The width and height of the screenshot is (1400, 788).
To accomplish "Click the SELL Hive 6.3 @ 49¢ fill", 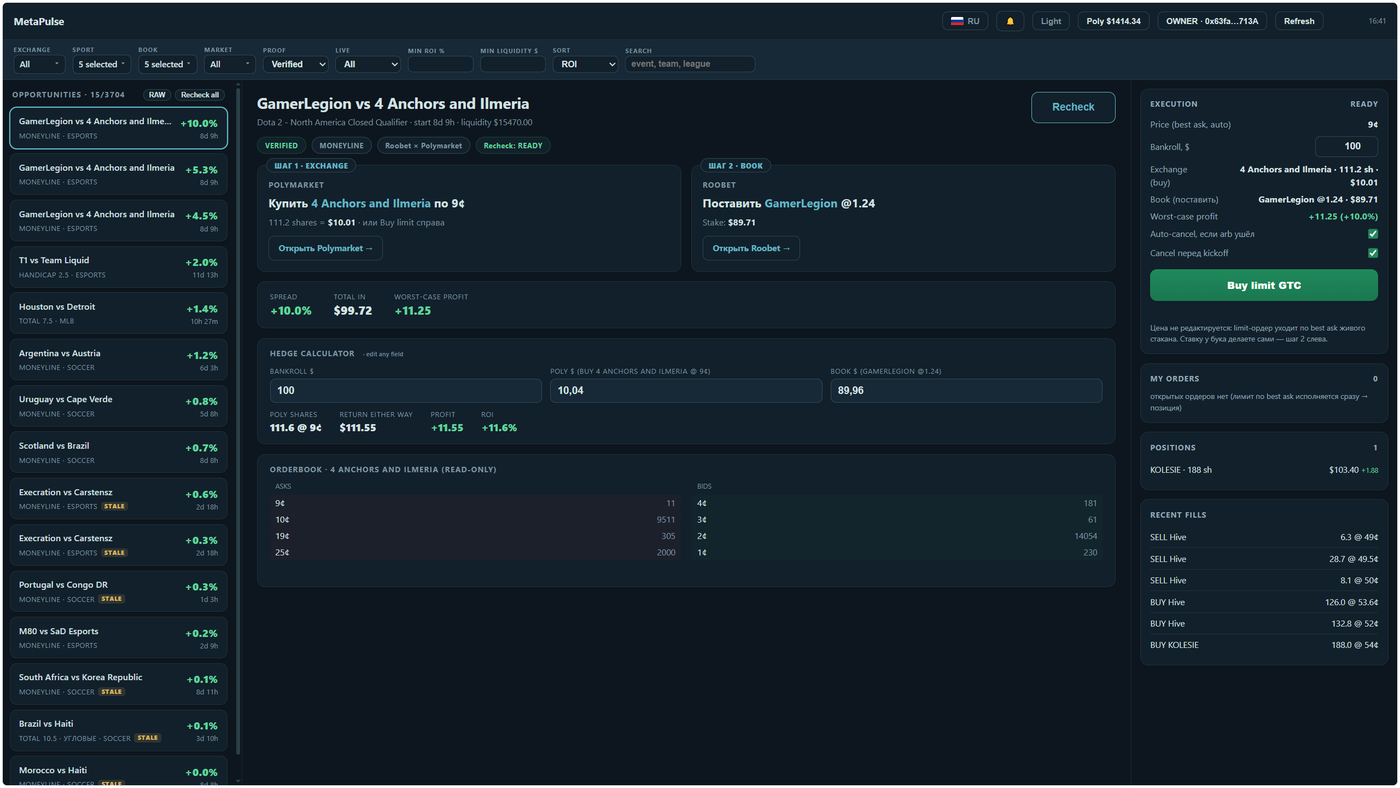I will [x=1264, y=537].
